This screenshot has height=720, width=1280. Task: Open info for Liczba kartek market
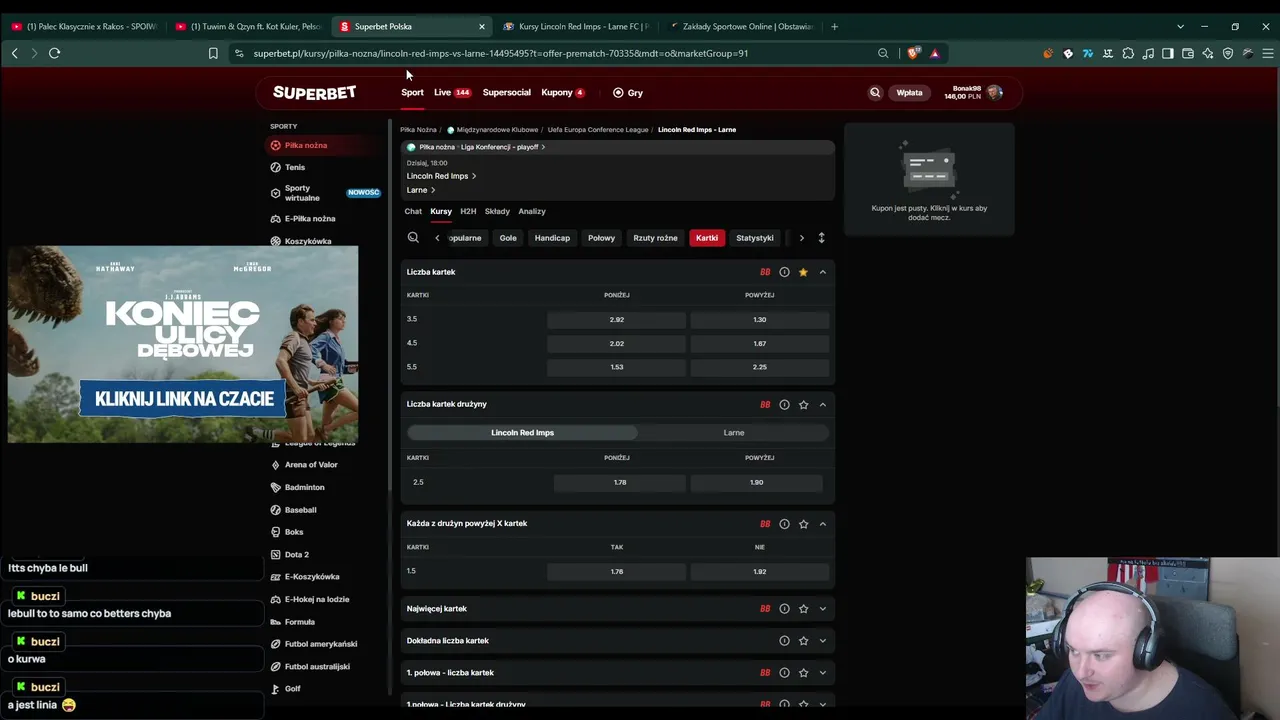(x=784, y=272)
